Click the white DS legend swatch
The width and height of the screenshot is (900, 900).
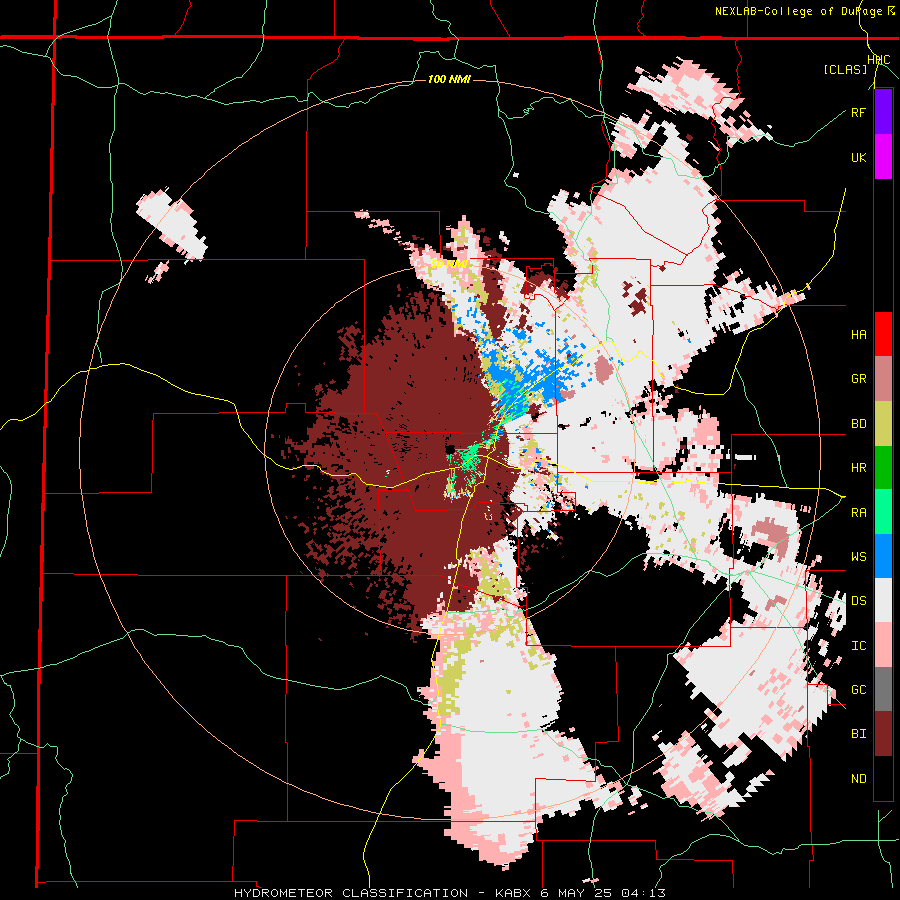click(883, 601)
